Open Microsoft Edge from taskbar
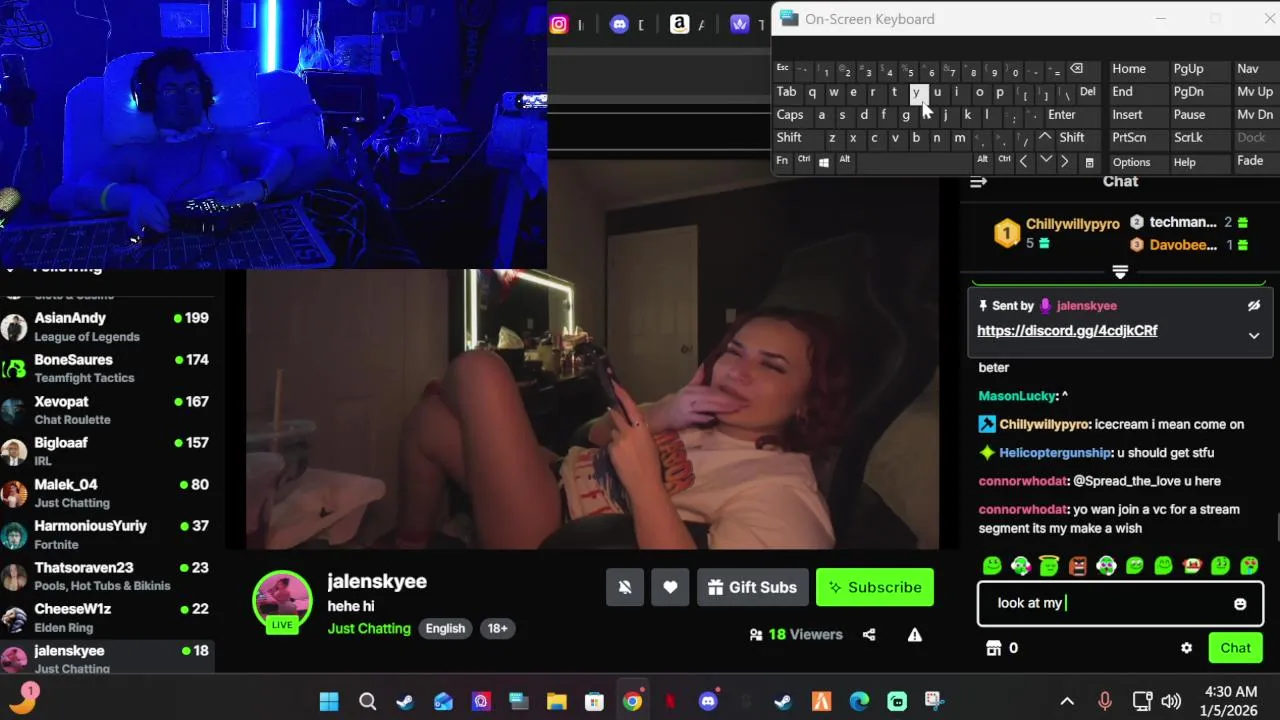The image size is (1280, 720). [860, 702]
